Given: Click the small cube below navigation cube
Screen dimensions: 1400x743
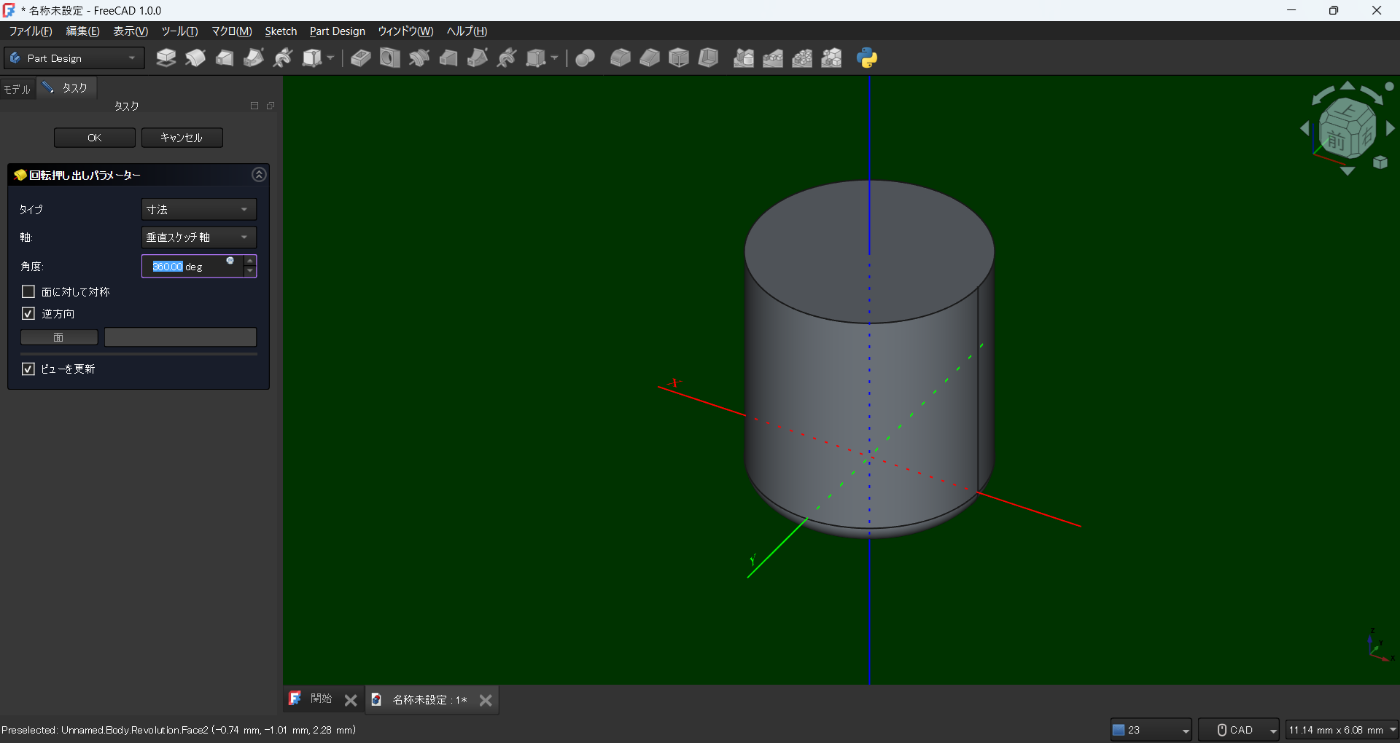Looking at the screenshot, I should tap(1380, 162).
